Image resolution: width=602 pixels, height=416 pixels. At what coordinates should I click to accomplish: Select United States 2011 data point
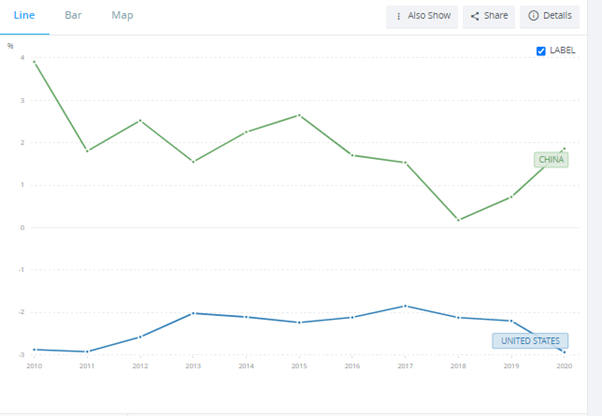pos(87,352)
